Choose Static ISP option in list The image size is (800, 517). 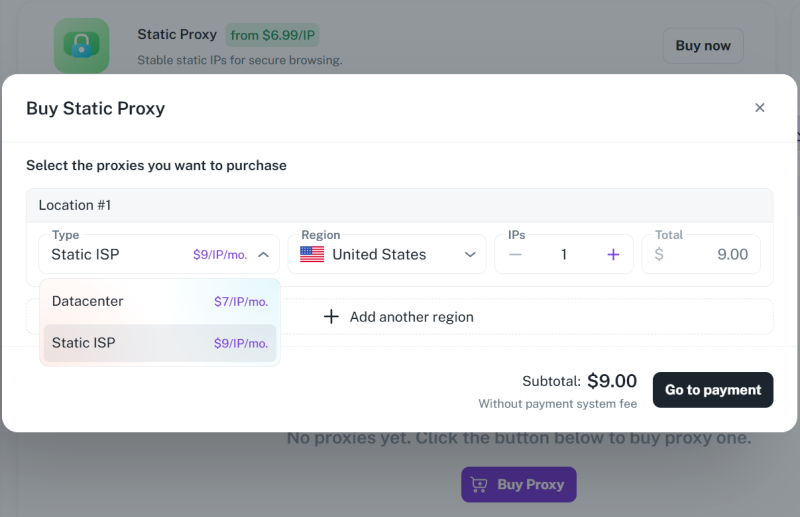point(159,343)
